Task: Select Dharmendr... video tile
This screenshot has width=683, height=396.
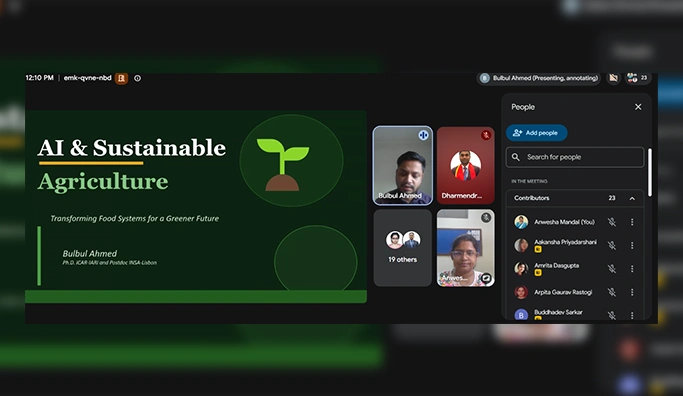Action: (x=466, y=166)
